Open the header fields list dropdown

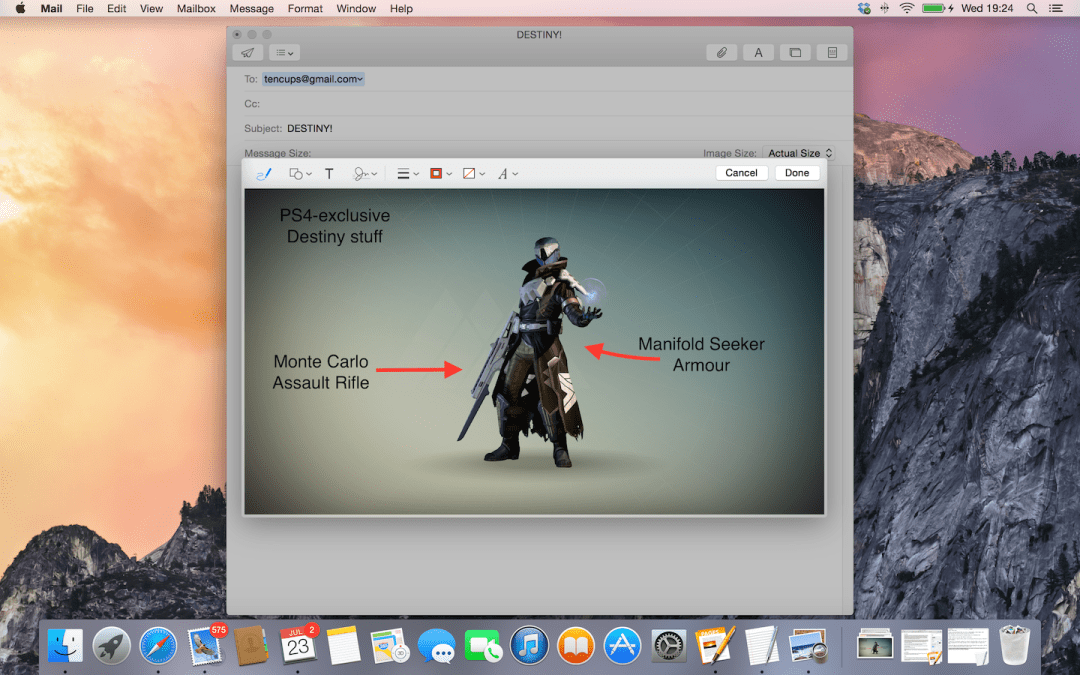tap(284, 52)
